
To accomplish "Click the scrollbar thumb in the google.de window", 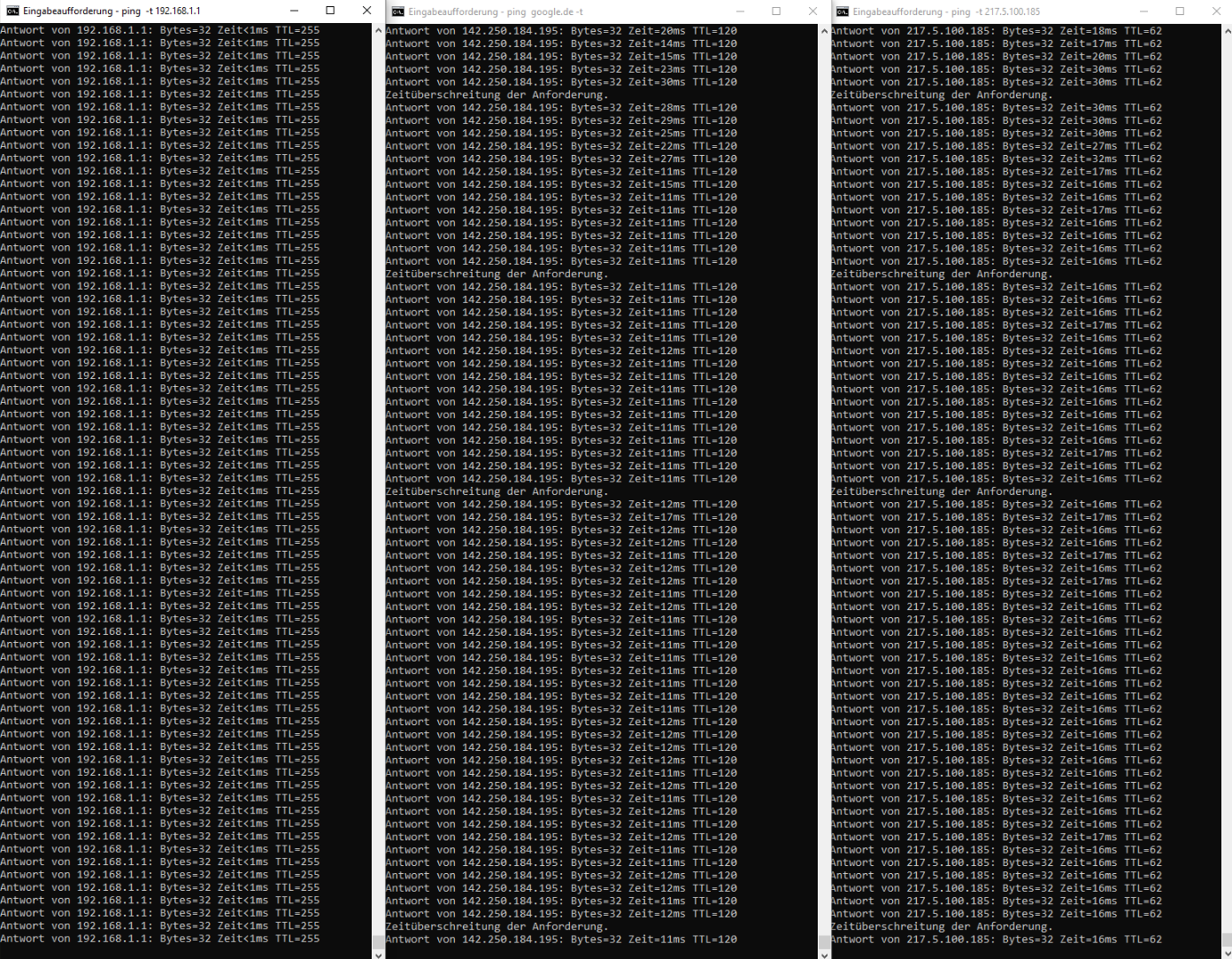I will (x=824, y=940).
